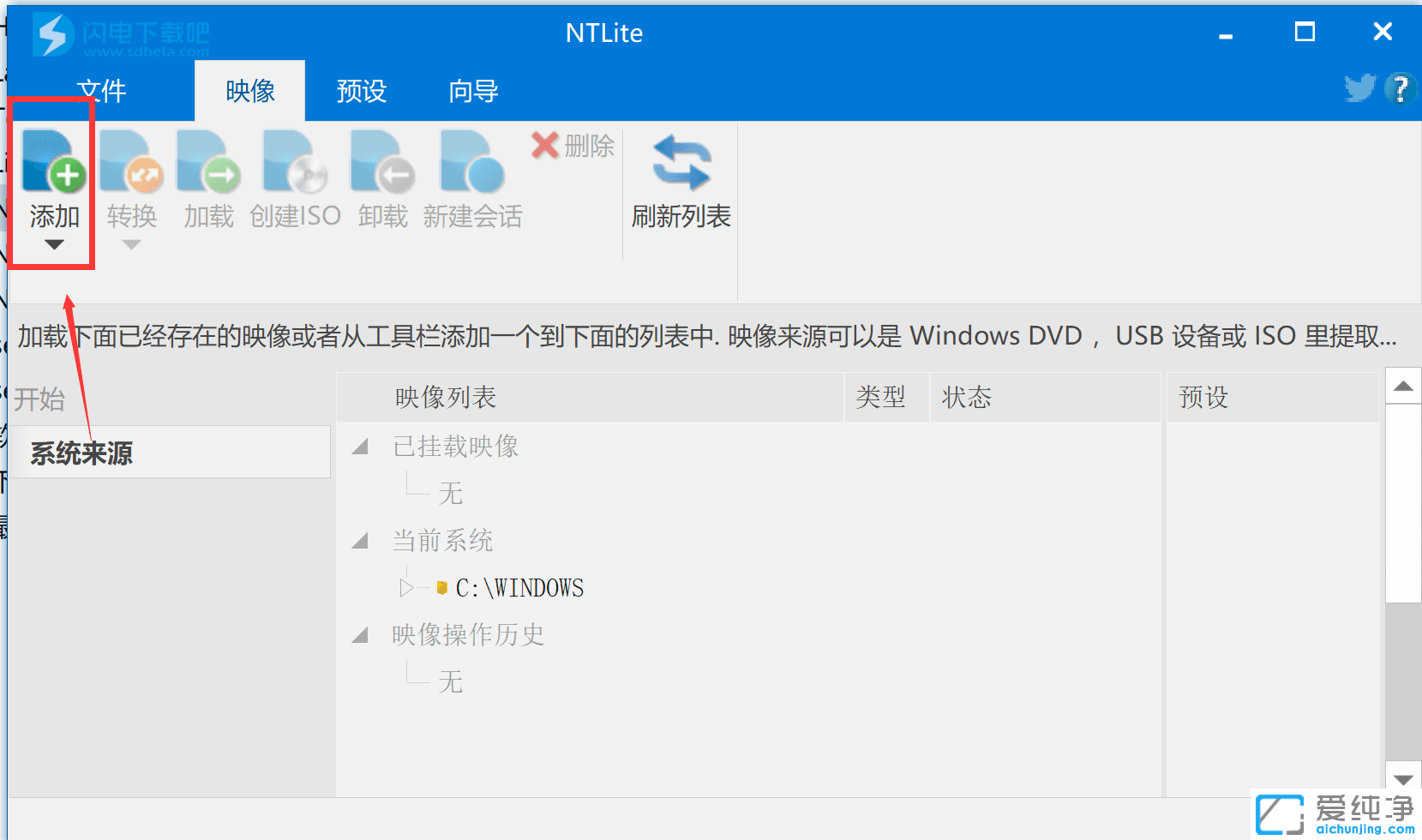1422x840 pixels.
Task: Click 刷新列表 to refresh the list
Action: point(680,180)
